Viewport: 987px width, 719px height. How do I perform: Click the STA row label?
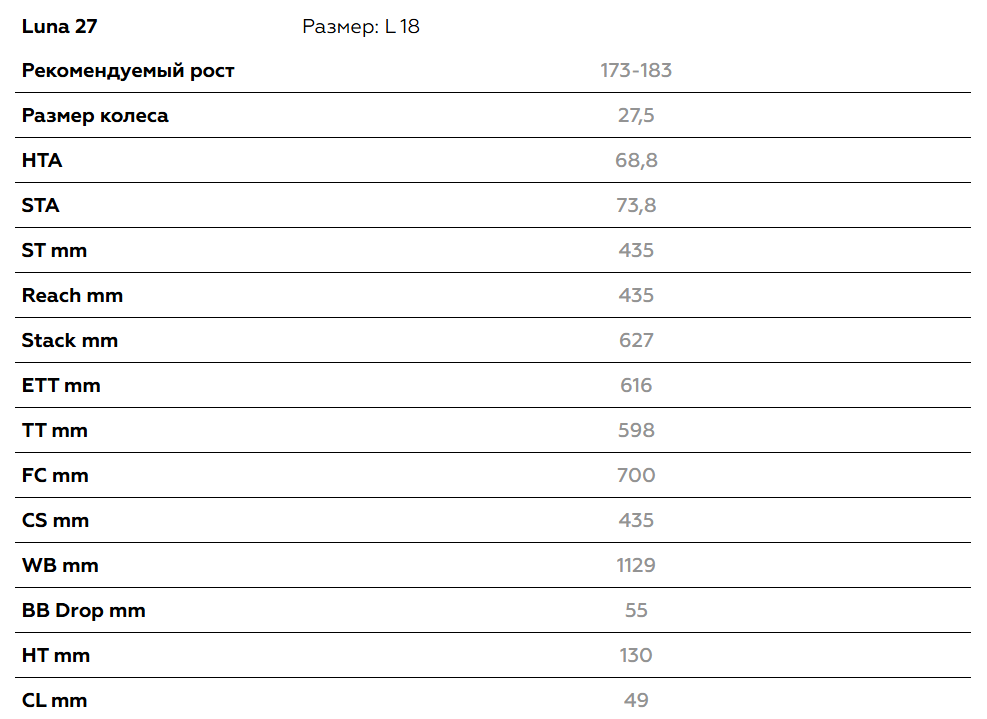[41, 206]
